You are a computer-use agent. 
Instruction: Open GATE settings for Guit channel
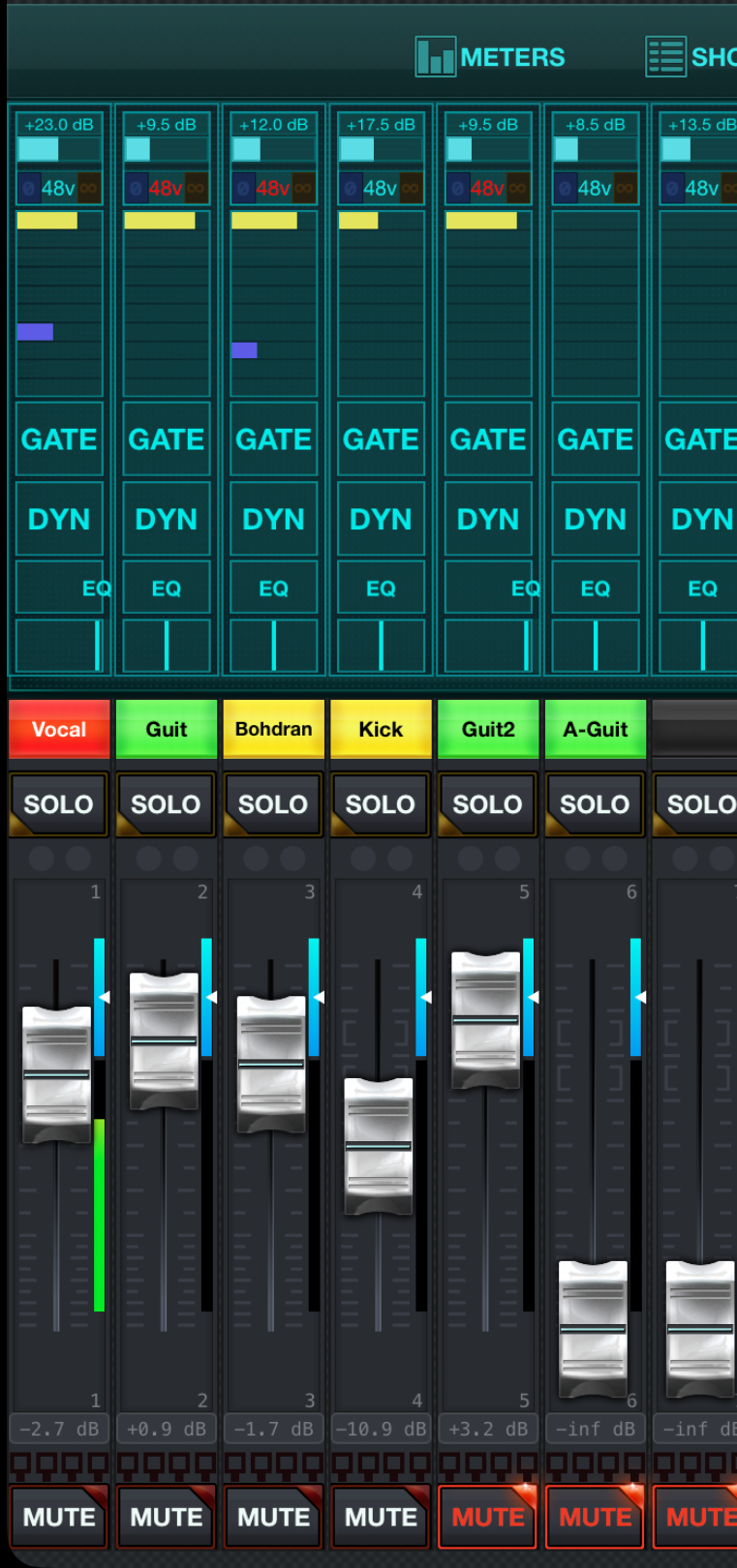pos(167,439)
